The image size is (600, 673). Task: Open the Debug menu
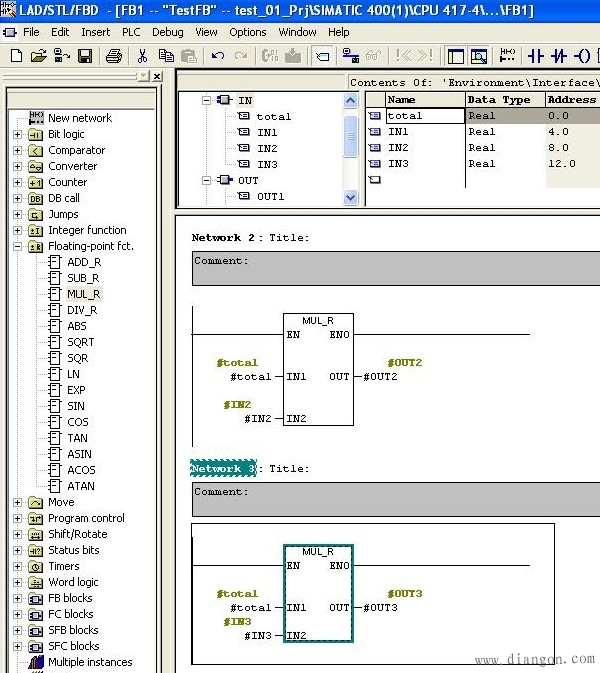(167, 32)
